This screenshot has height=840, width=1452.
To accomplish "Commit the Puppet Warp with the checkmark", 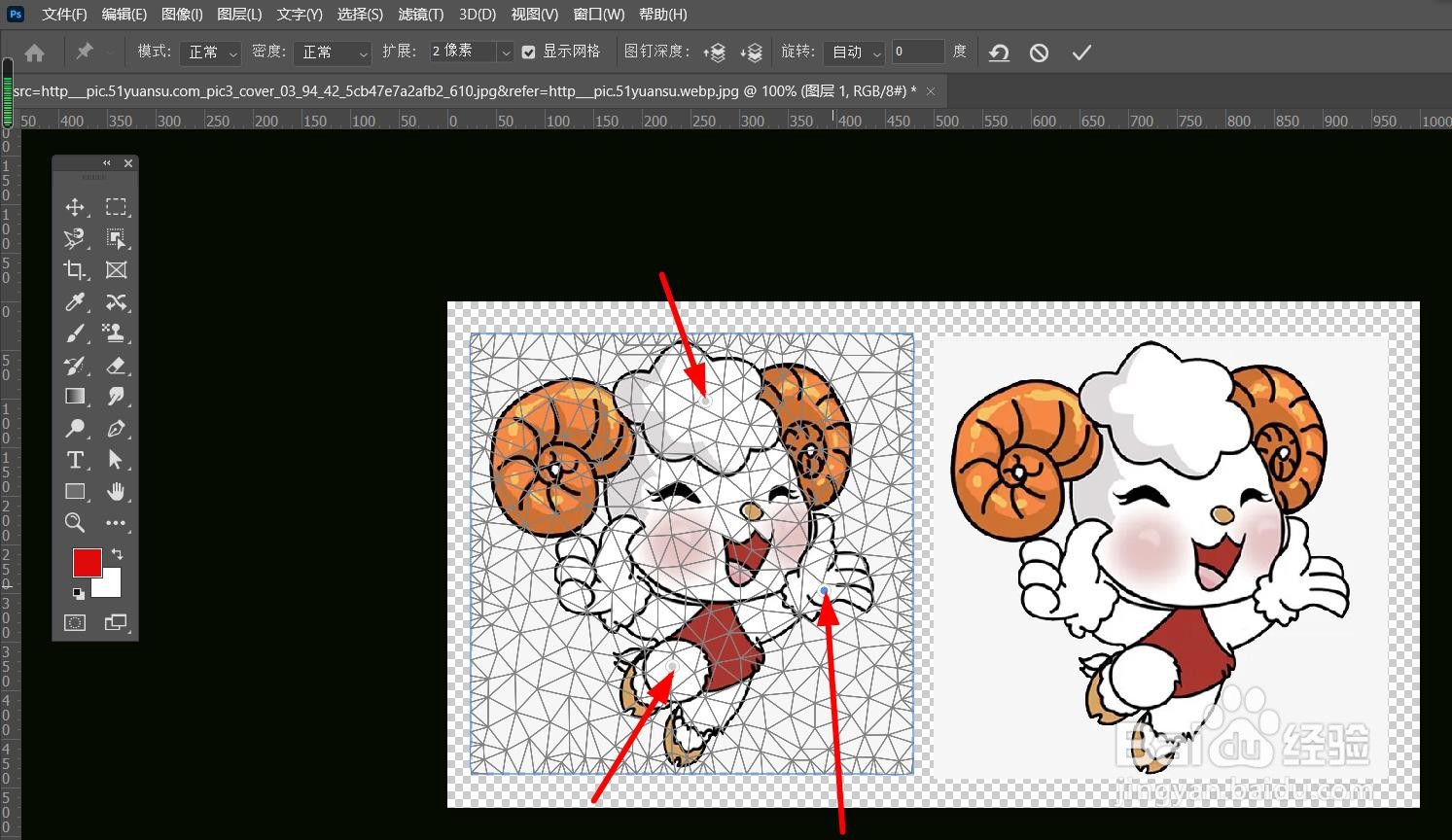I will pos(1081,52).
